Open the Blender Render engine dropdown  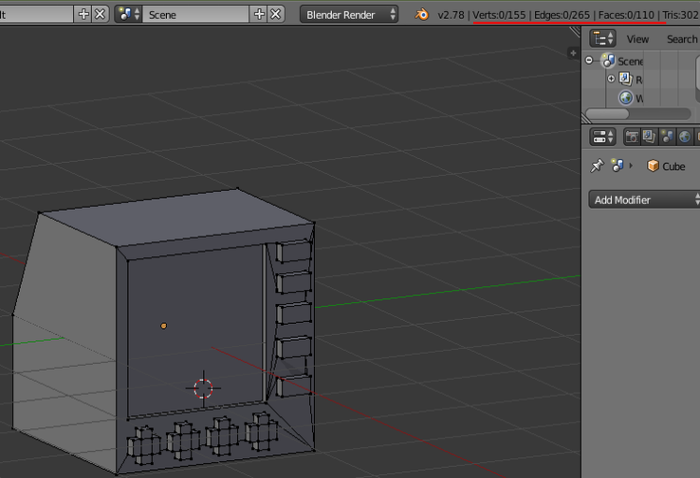348,14
